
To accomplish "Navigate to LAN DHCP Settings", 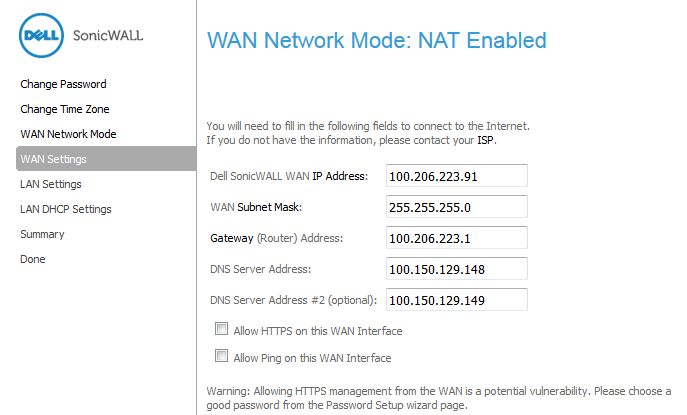I will (66, 209).
